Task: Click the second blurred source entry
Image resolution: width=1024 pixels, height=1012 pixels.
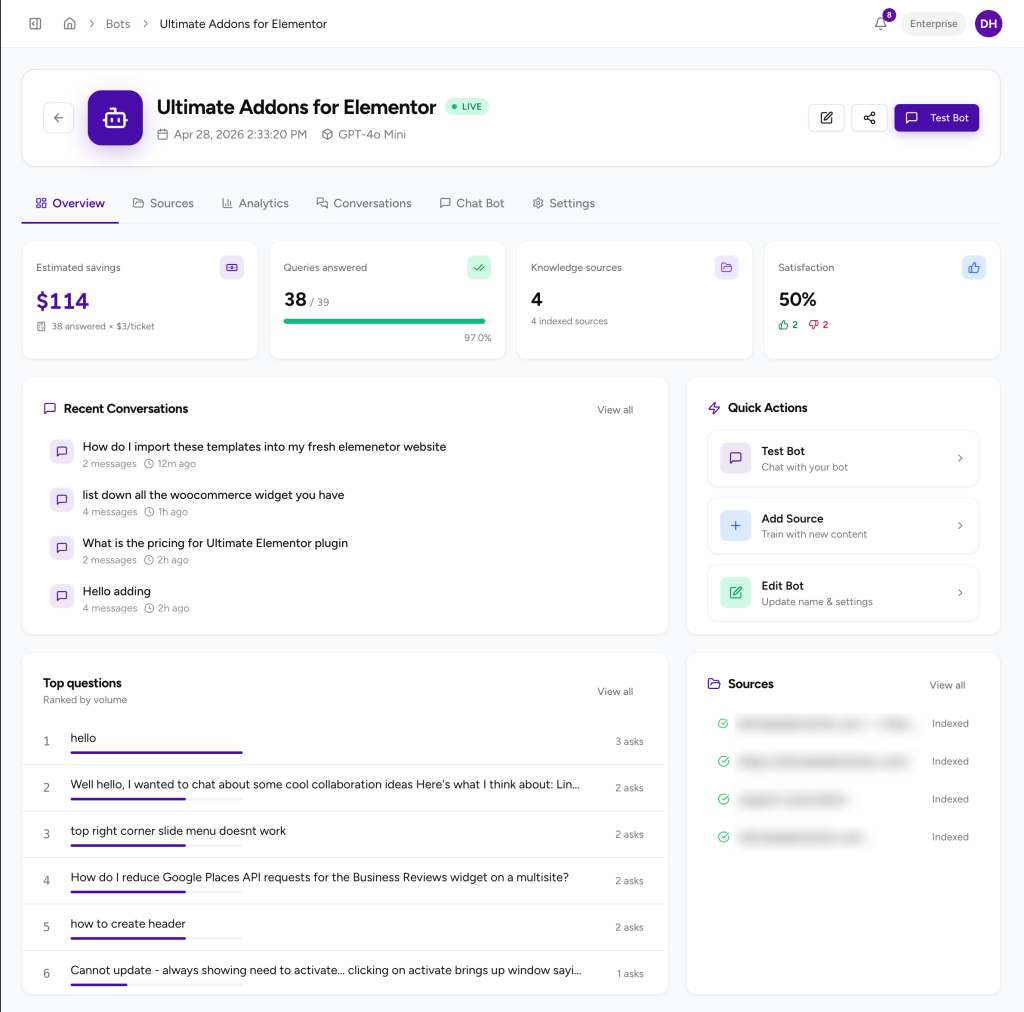Action: pos(824,761)
